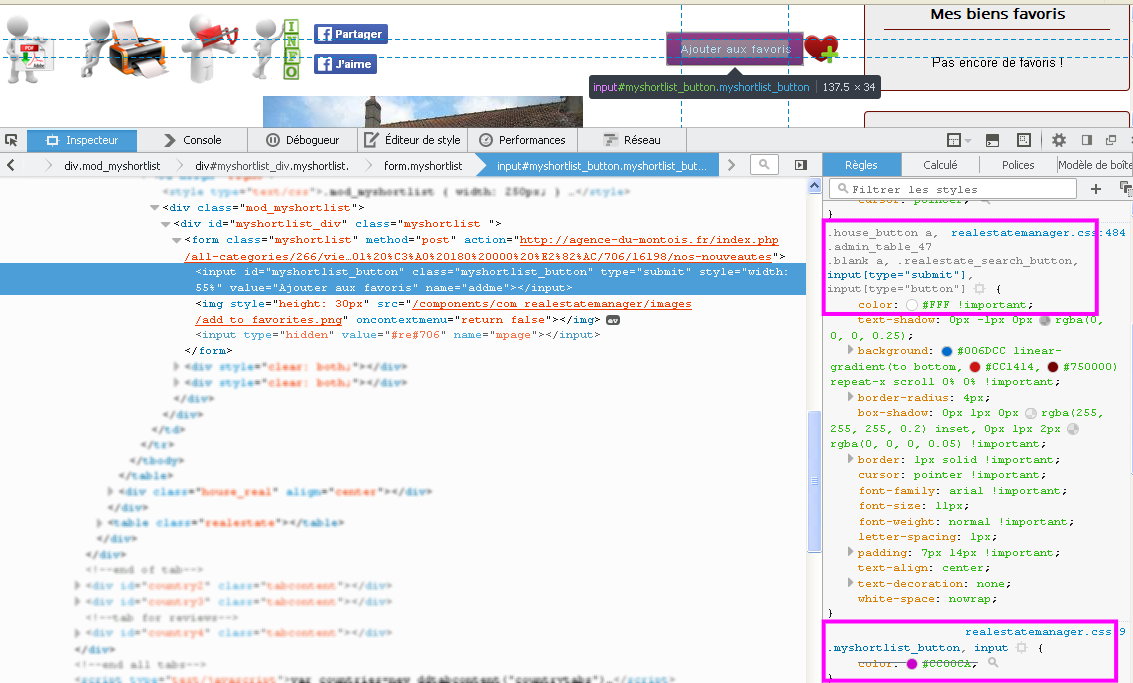
Task: Activate the element picker tool
Action: click(x=12, y=140)
